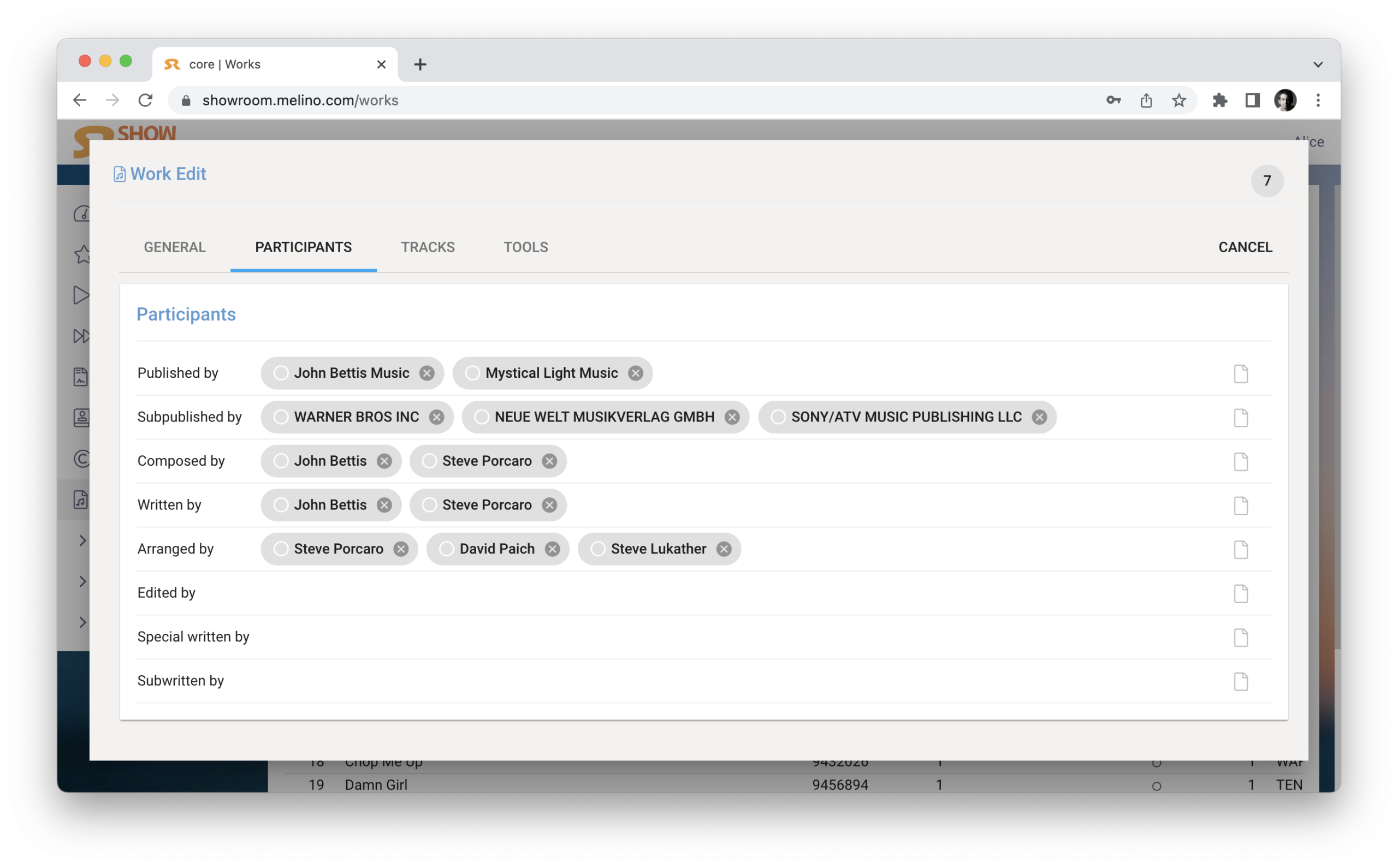
Task: Switch to the GENERAL tab
Action: click(175, 247)
